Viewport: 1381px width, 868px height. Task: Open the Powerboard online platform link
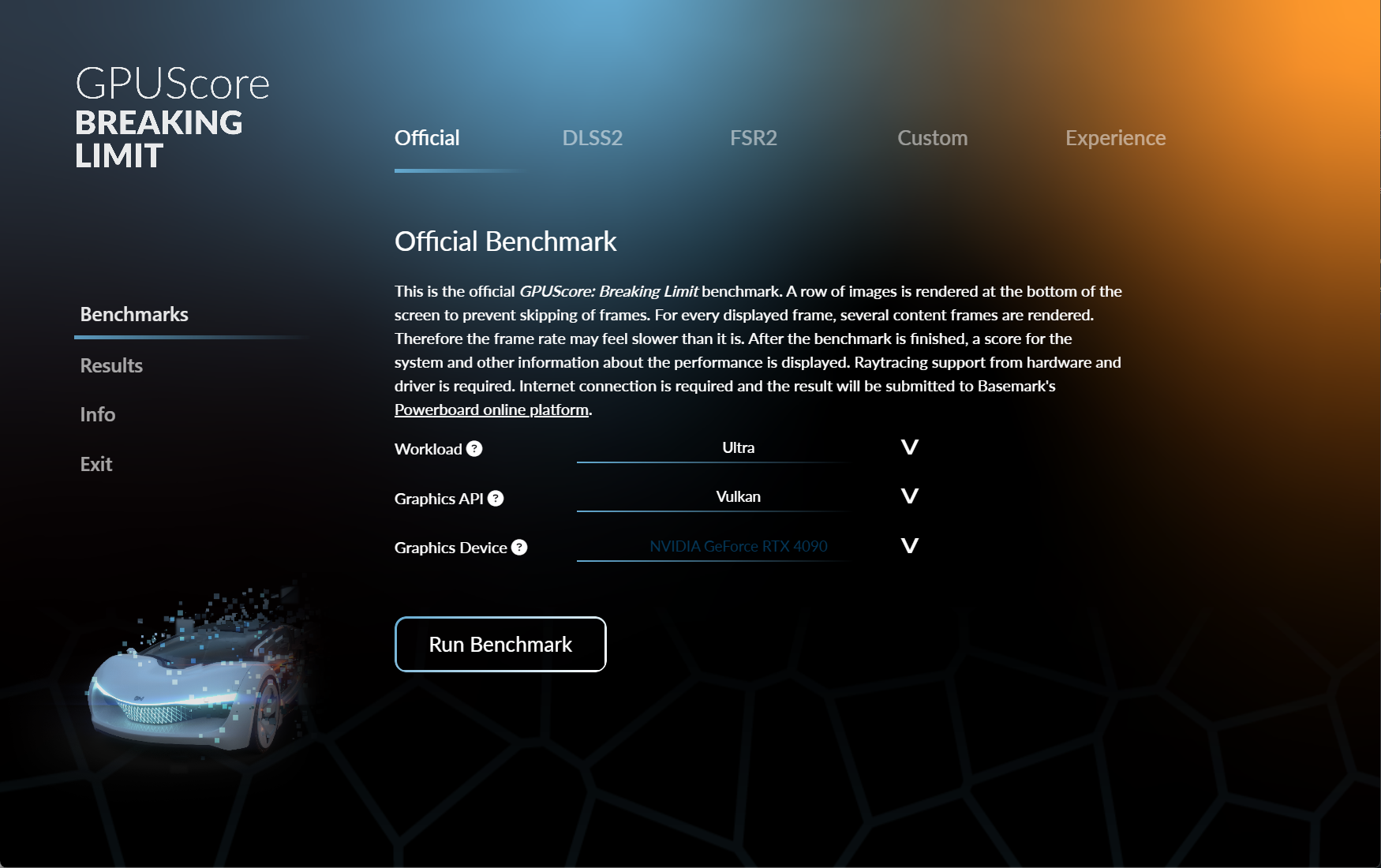click(492, 410)
